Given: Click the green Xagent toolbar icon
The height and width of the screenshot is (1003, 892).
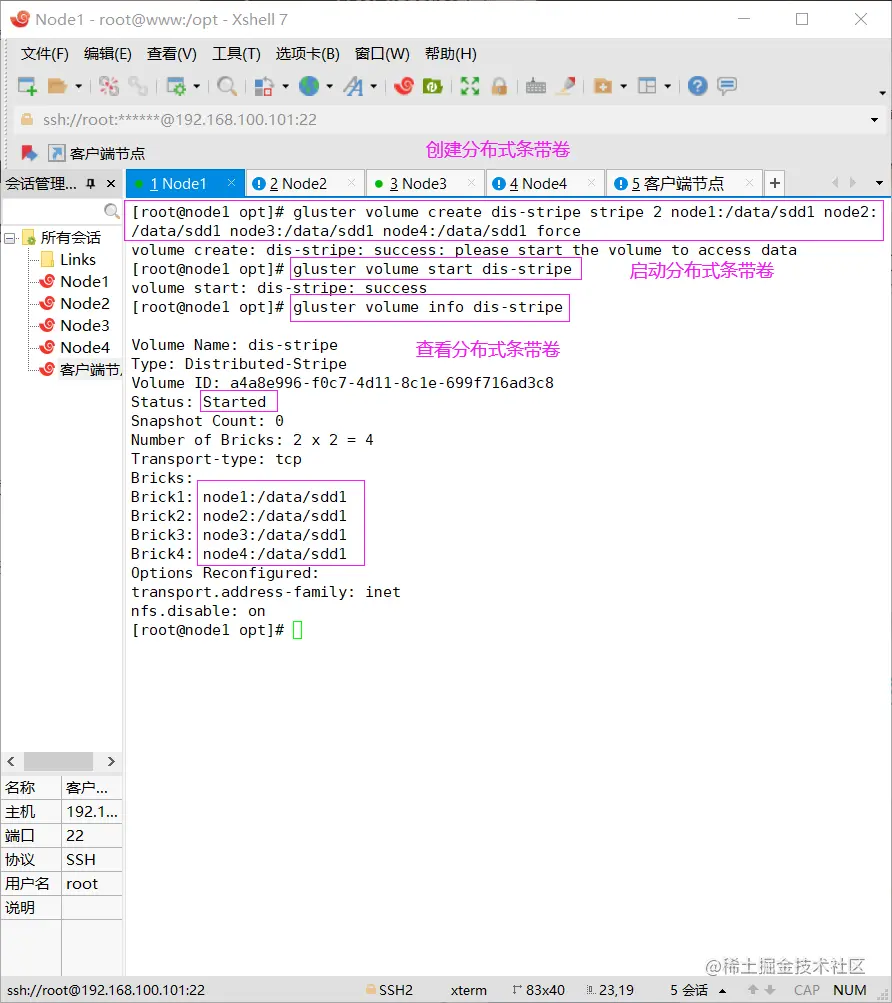Looking at the screenshot, I should tap(433, 86).
